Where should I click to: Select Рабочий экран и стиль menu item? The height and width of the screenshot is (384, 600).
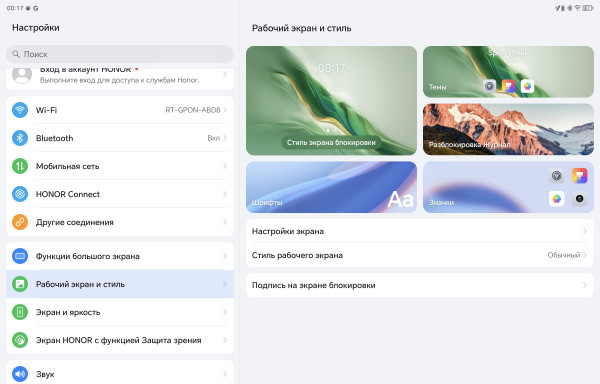point(120,284)
